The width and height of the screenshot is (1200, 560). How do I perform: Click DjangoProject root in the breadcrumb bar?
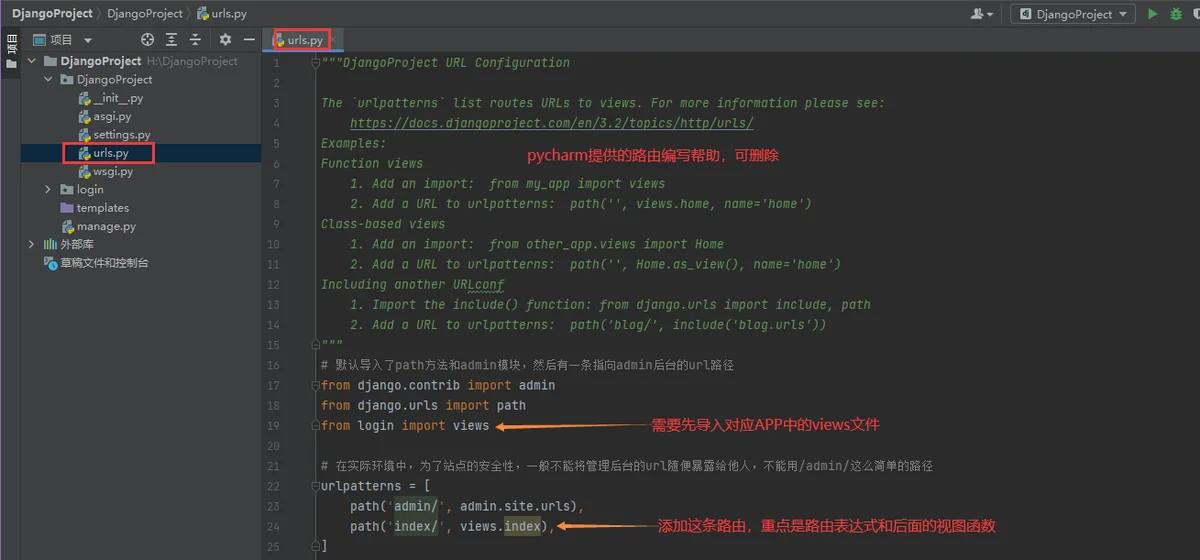point(52,13)
